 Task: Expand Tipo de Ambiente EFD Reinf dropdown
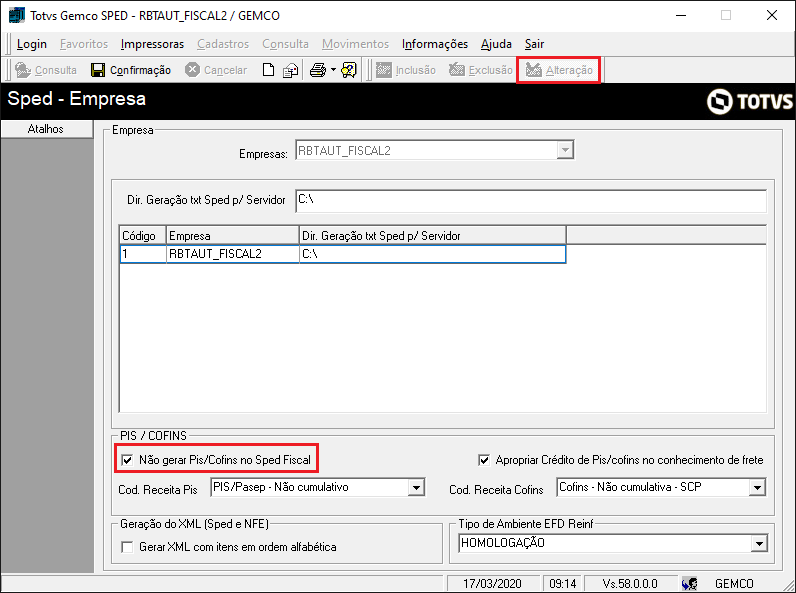[758, 544]
